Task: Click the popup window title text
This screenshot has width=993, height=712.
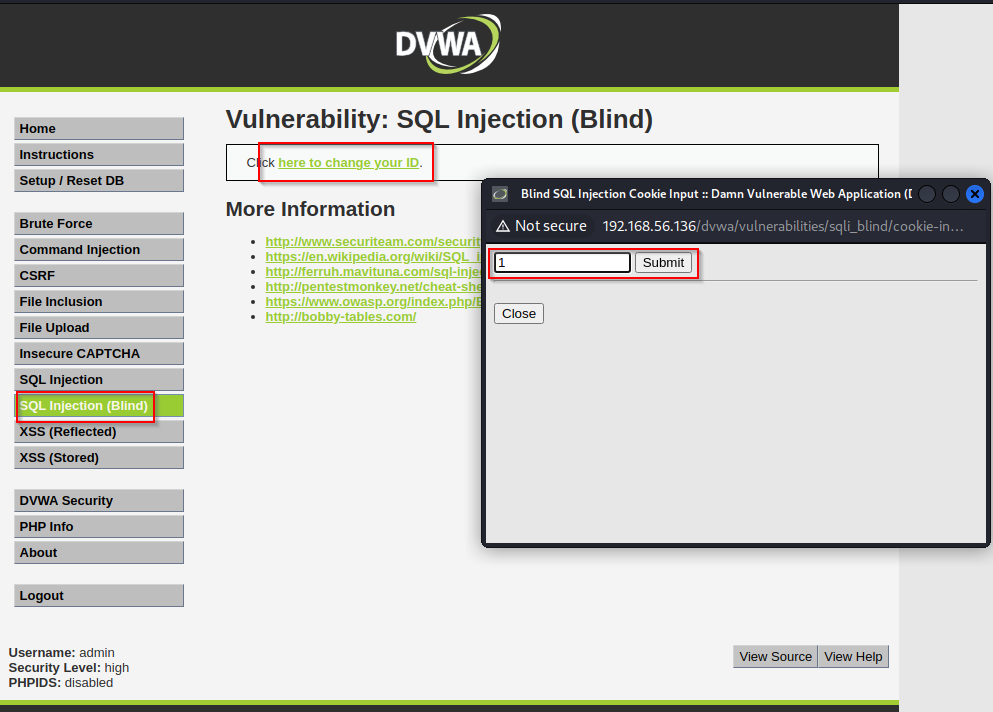Action: pos(716,194)
